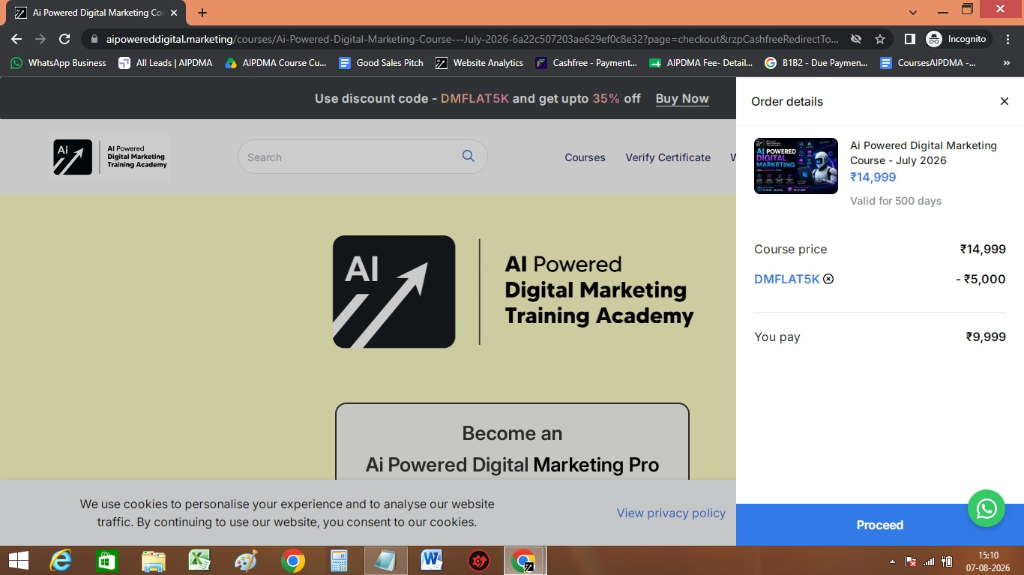Open B1B2 - Due Payment bookmark
Image resolution: width=1024 pixels, height=575 pixels.
(x=816, y=63)
